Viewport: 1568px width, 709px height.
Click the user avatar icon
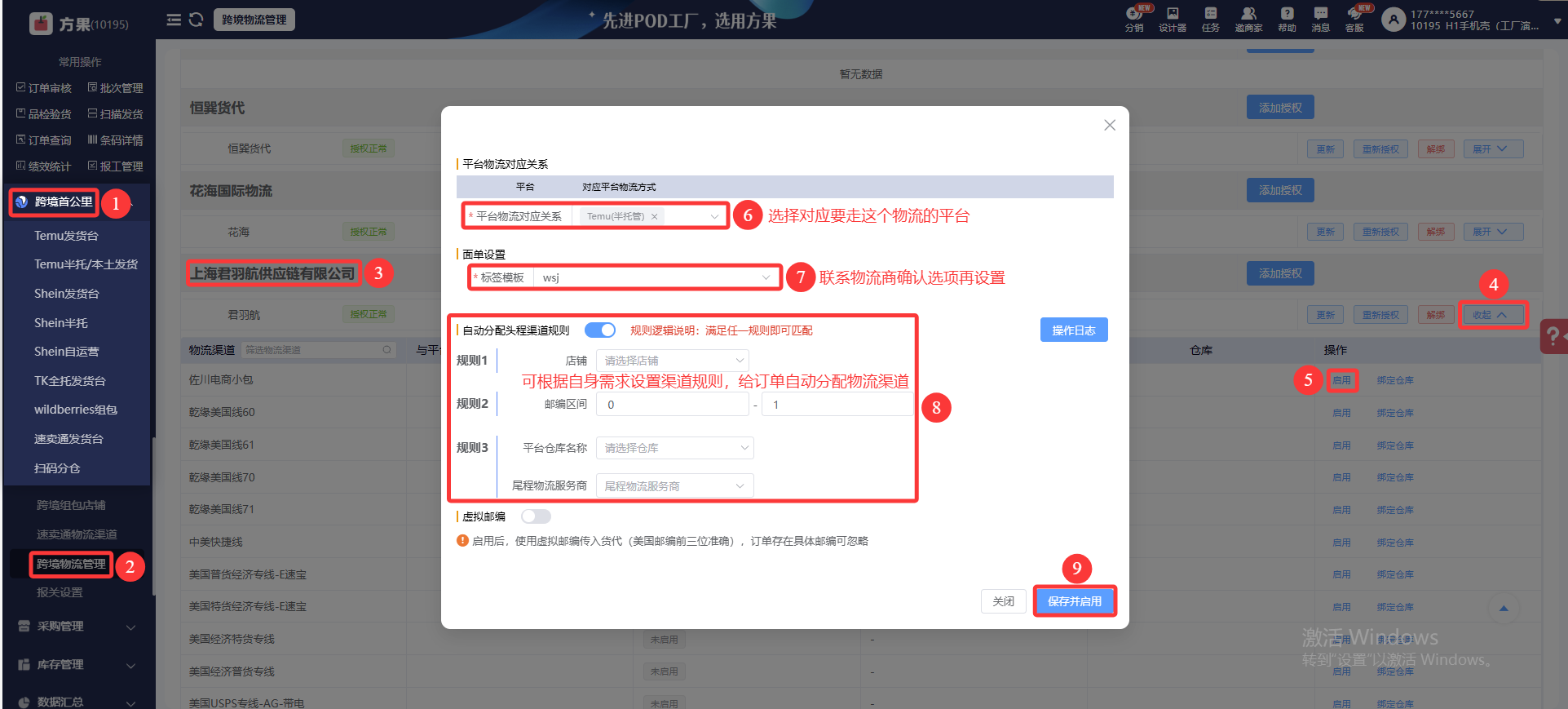pos(1394,20)
